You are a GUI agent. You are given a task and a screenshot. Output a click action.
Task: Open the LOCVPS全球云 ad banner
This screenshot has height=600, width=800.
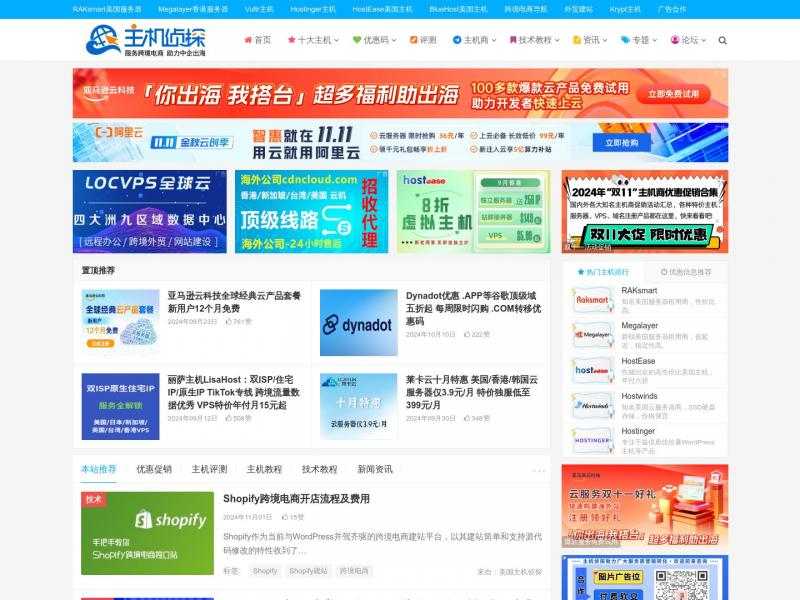pos(149,211)
